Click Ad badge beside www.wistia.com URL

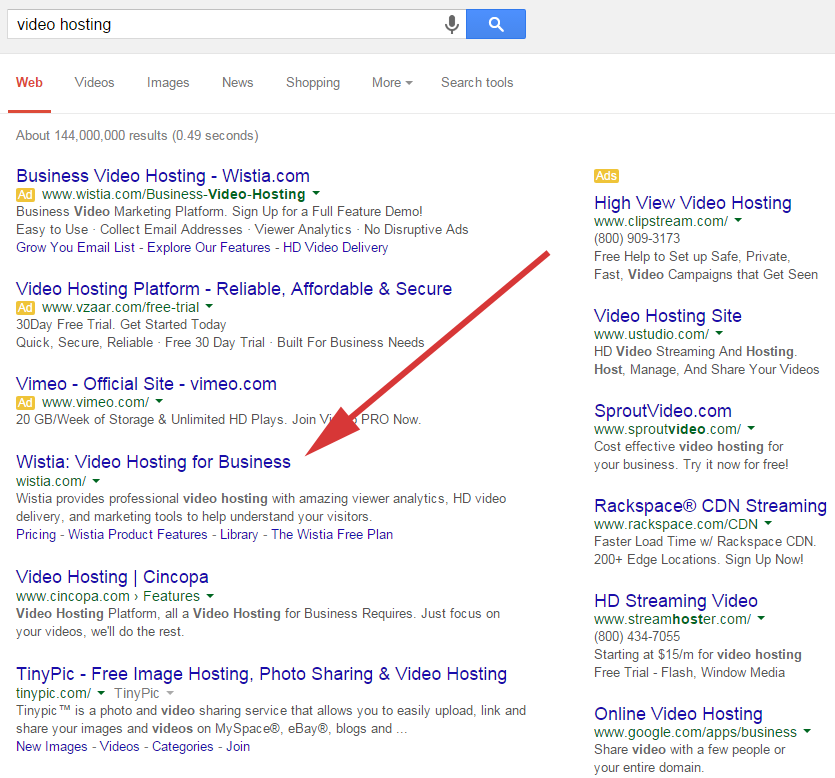tap(25, 194)
